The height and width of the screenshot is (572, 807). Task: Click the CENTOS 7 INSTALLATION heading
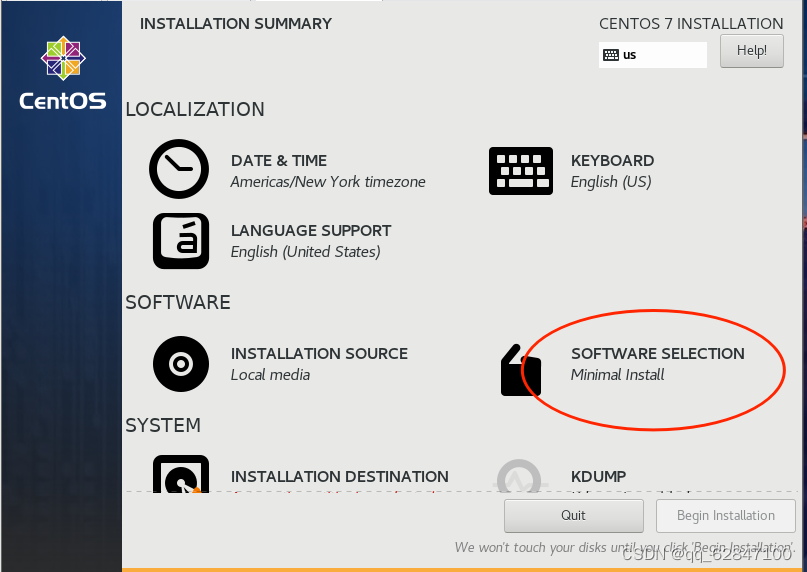691,24
